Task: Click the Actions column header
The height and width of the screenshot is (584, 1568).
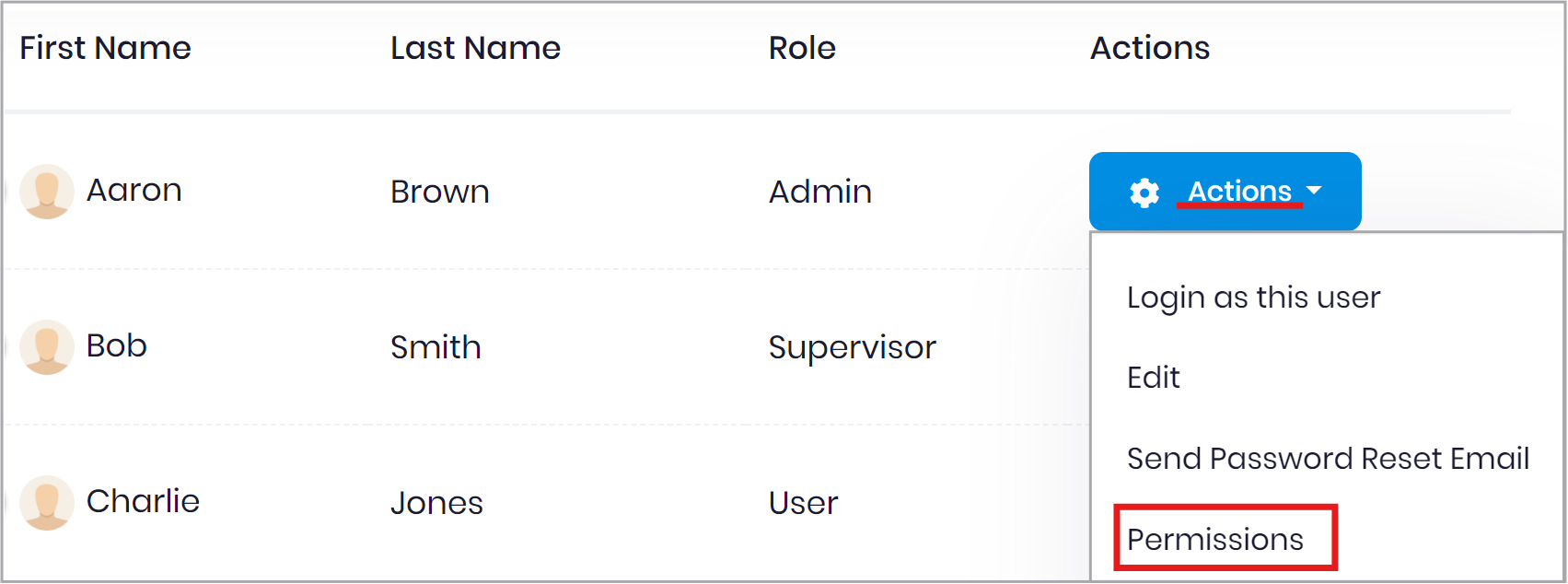Action: click(1150, 48)
